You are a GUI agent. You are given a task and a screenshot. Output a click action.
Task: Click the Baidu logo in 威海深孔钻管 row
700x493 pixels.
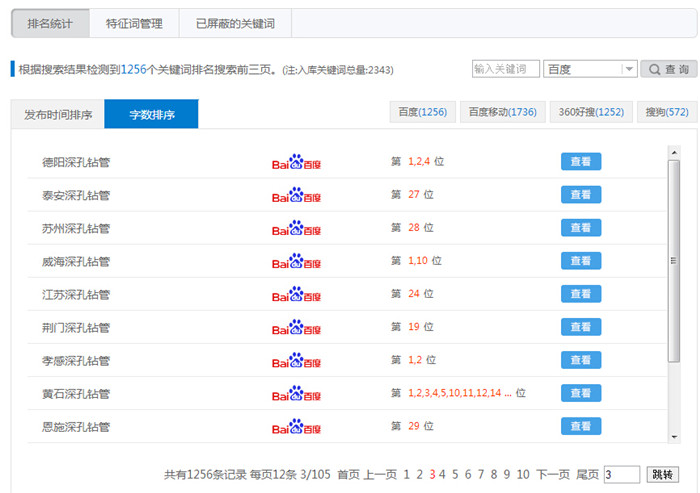pos(296,261)
